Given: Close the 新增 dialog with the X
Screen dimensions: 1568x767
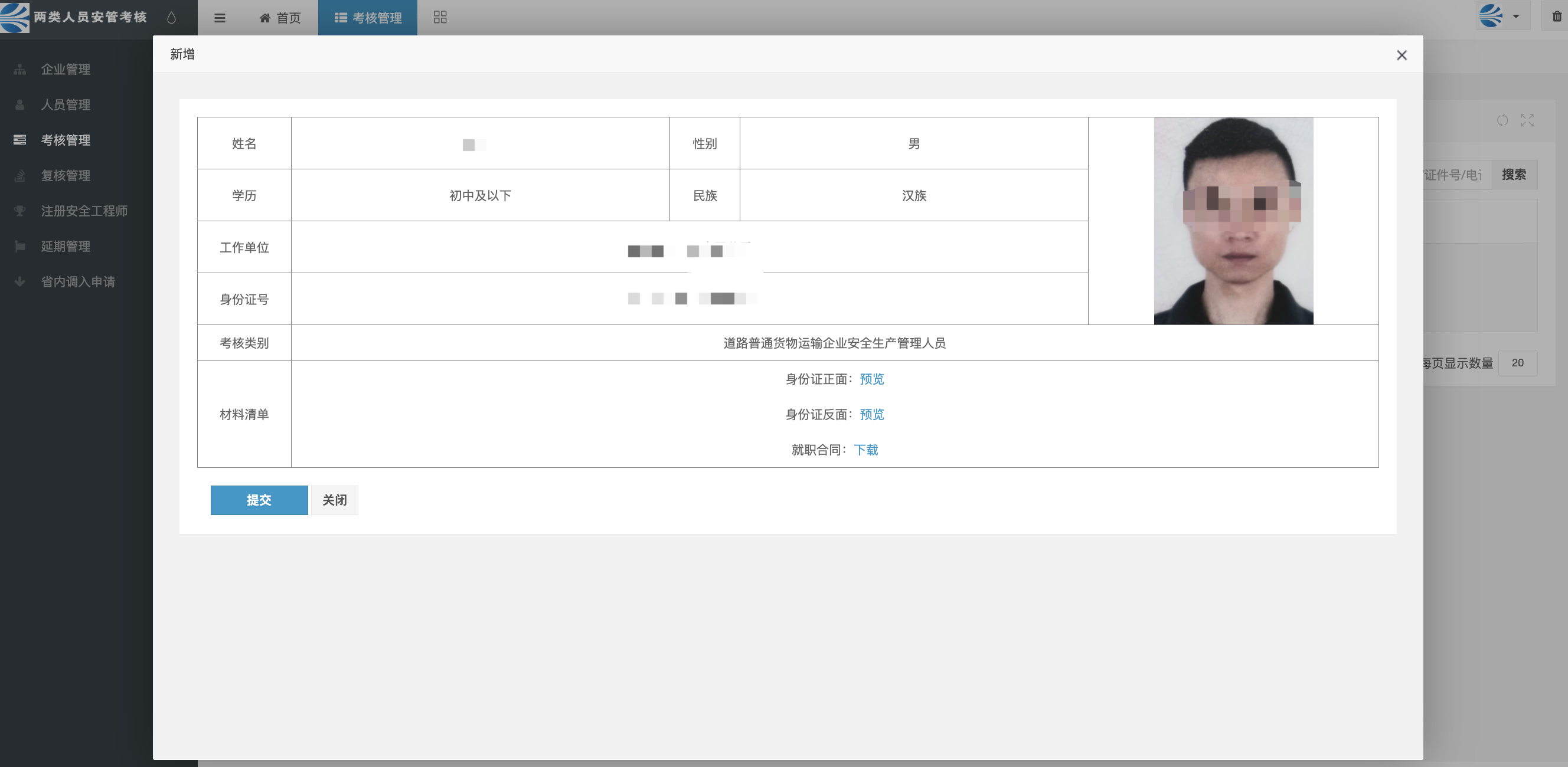Looking at the screenshot, I should [1401, 55].
